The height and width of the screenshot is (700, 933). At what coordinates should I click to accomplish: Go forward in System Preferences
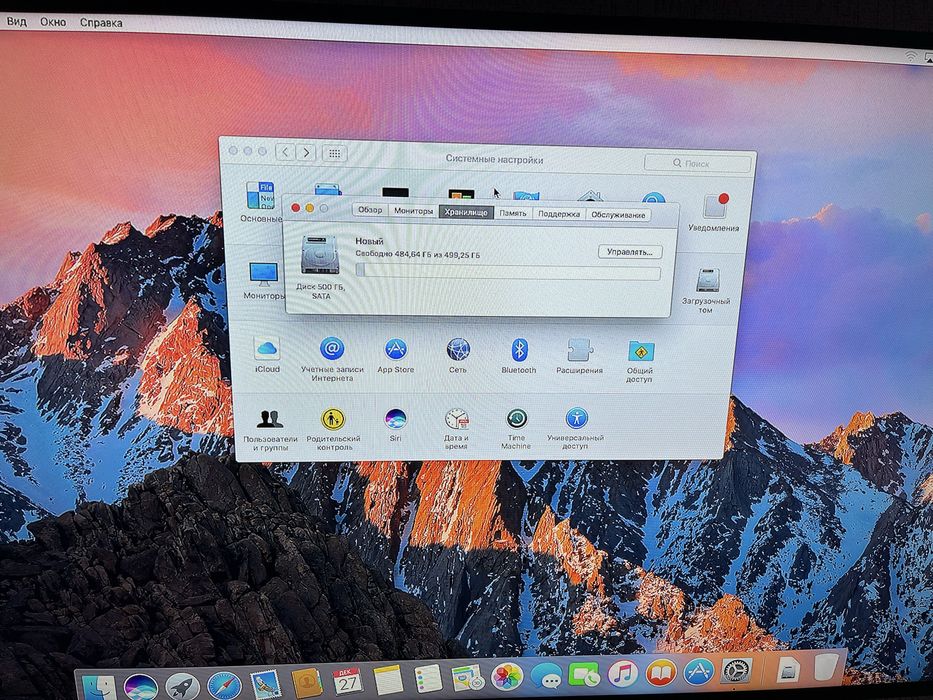pyautogui.click(x=306, y=152)
